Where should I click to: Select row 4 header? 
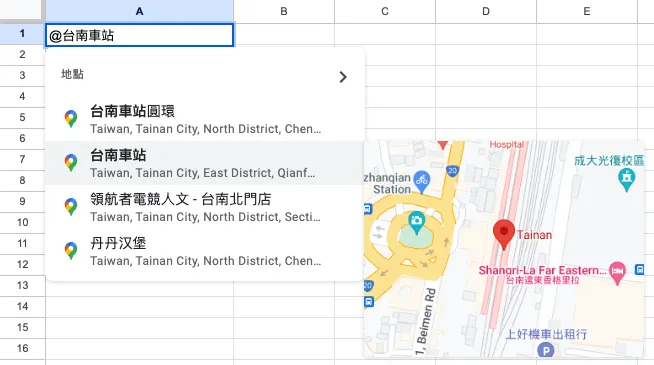coord(22,96)
